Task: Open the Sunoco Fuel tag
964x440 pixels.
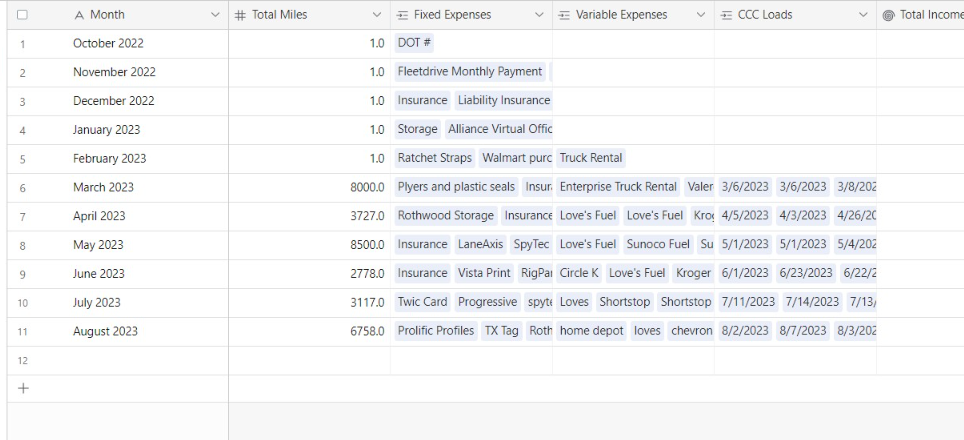Action: pos(658,245)
